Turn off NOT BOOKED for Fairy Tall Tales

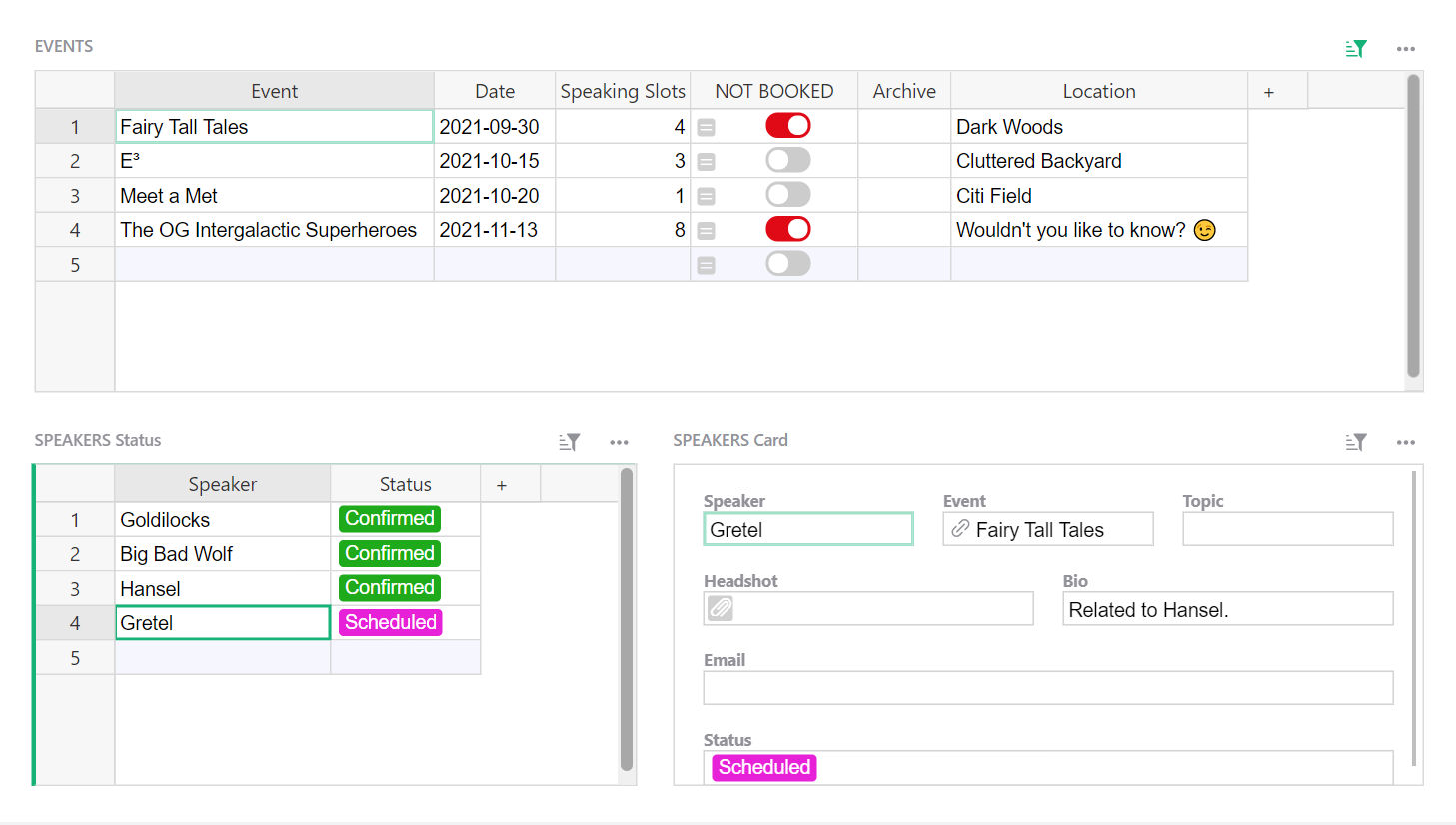pos(787,125)
